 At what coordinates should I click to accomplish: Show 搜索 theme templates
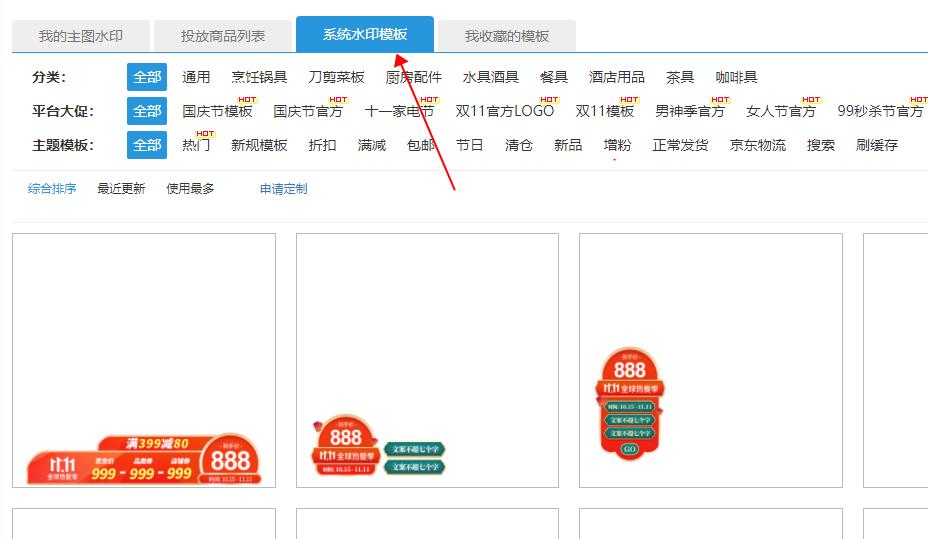pos(821,145)
